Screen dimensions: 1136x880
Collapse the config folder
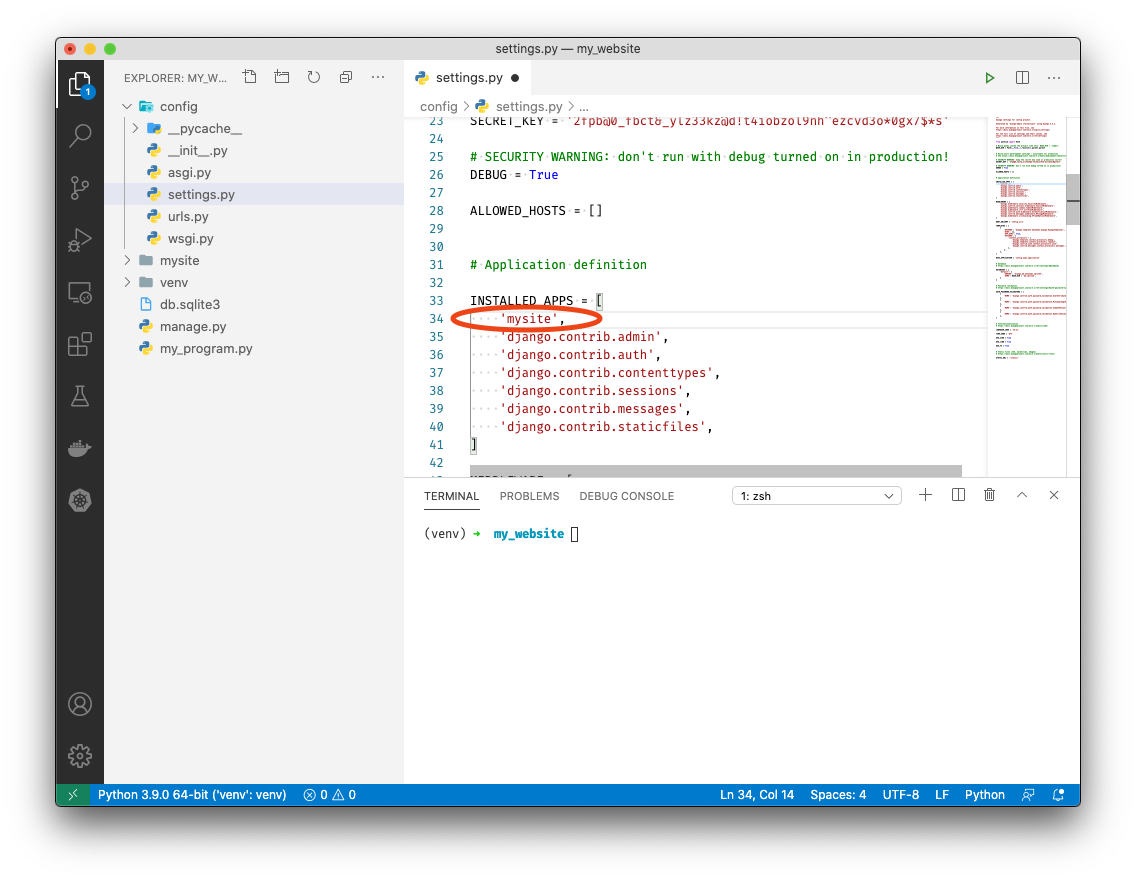(x=127, y=107)
